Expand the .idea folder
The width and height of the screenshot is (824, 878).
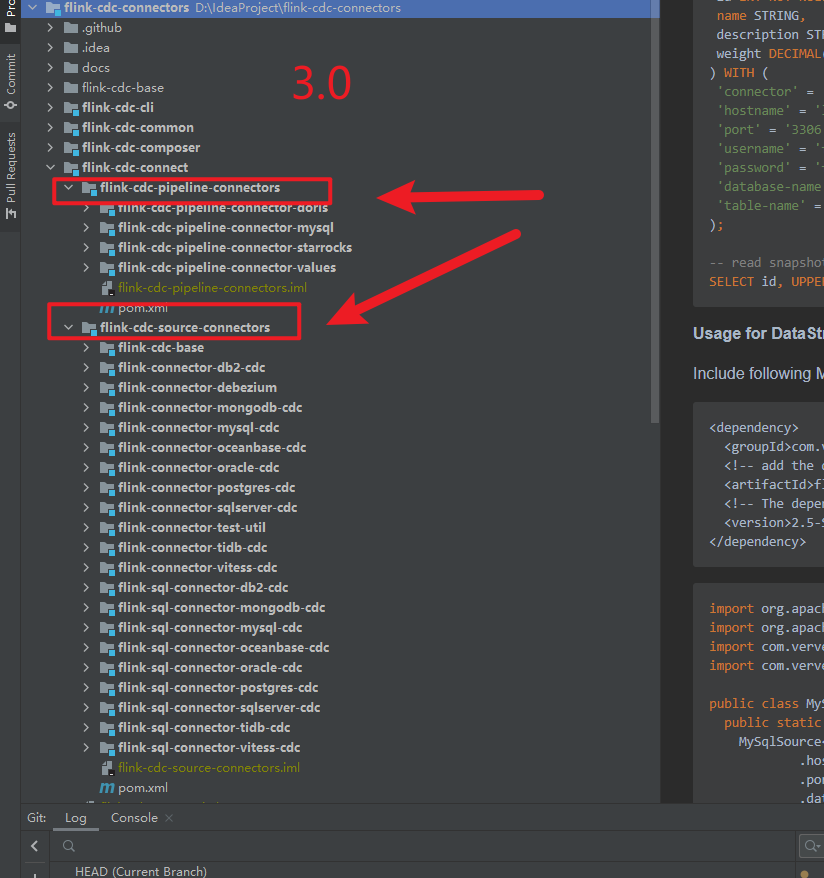coord(50,48)
